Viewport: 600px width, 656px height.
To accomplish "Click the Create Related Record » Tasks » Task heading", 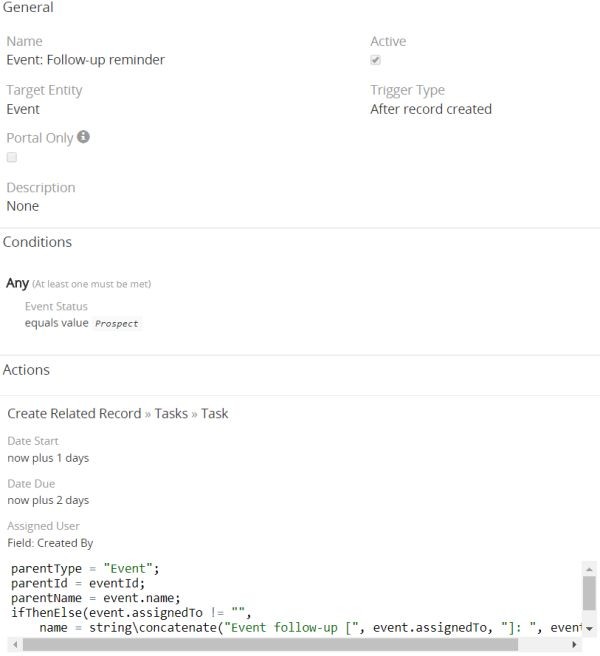I will (118, 413).
